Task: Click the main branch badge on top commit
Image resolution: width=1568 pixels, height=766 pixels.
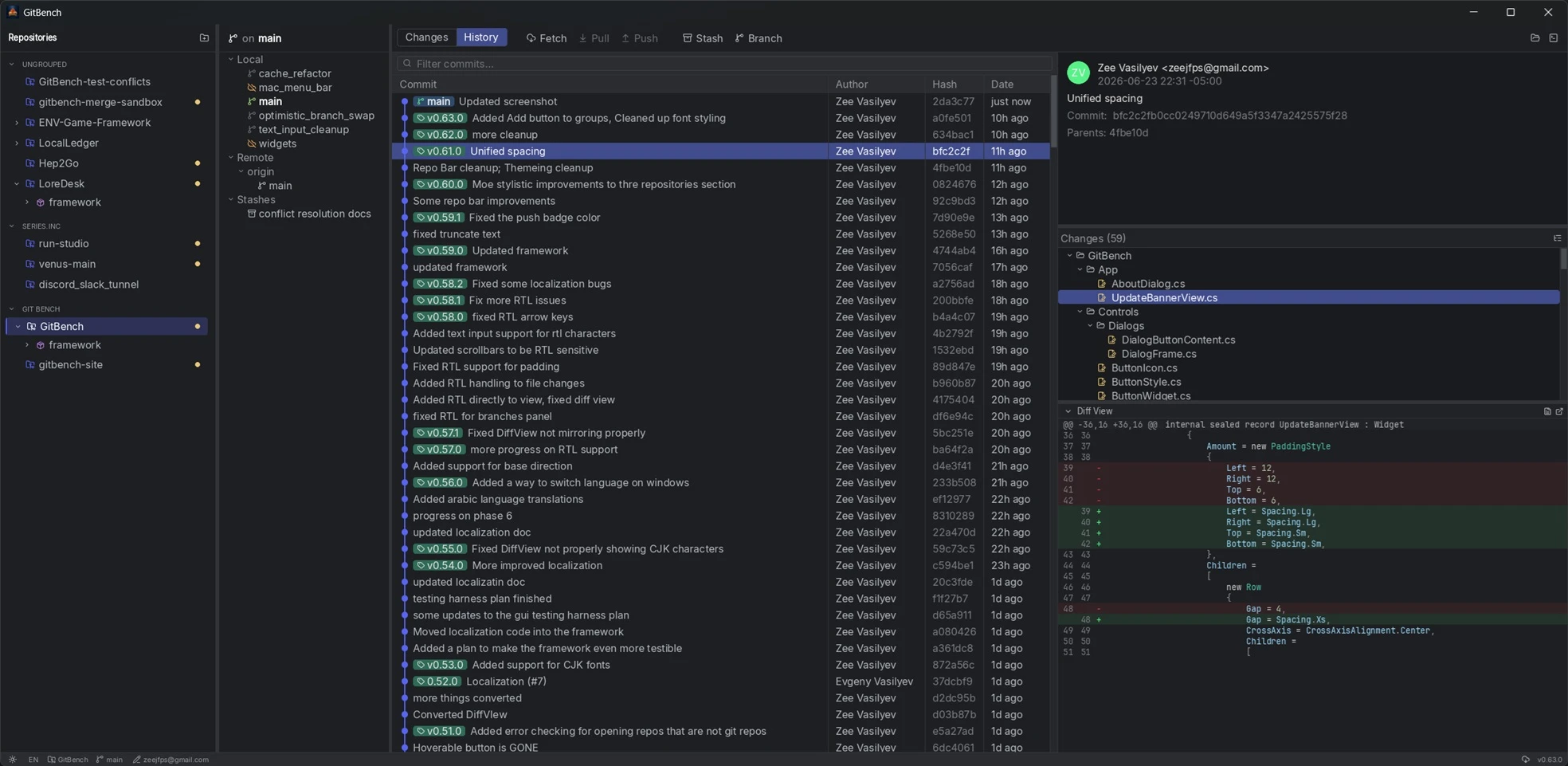Action: point(433,101)
